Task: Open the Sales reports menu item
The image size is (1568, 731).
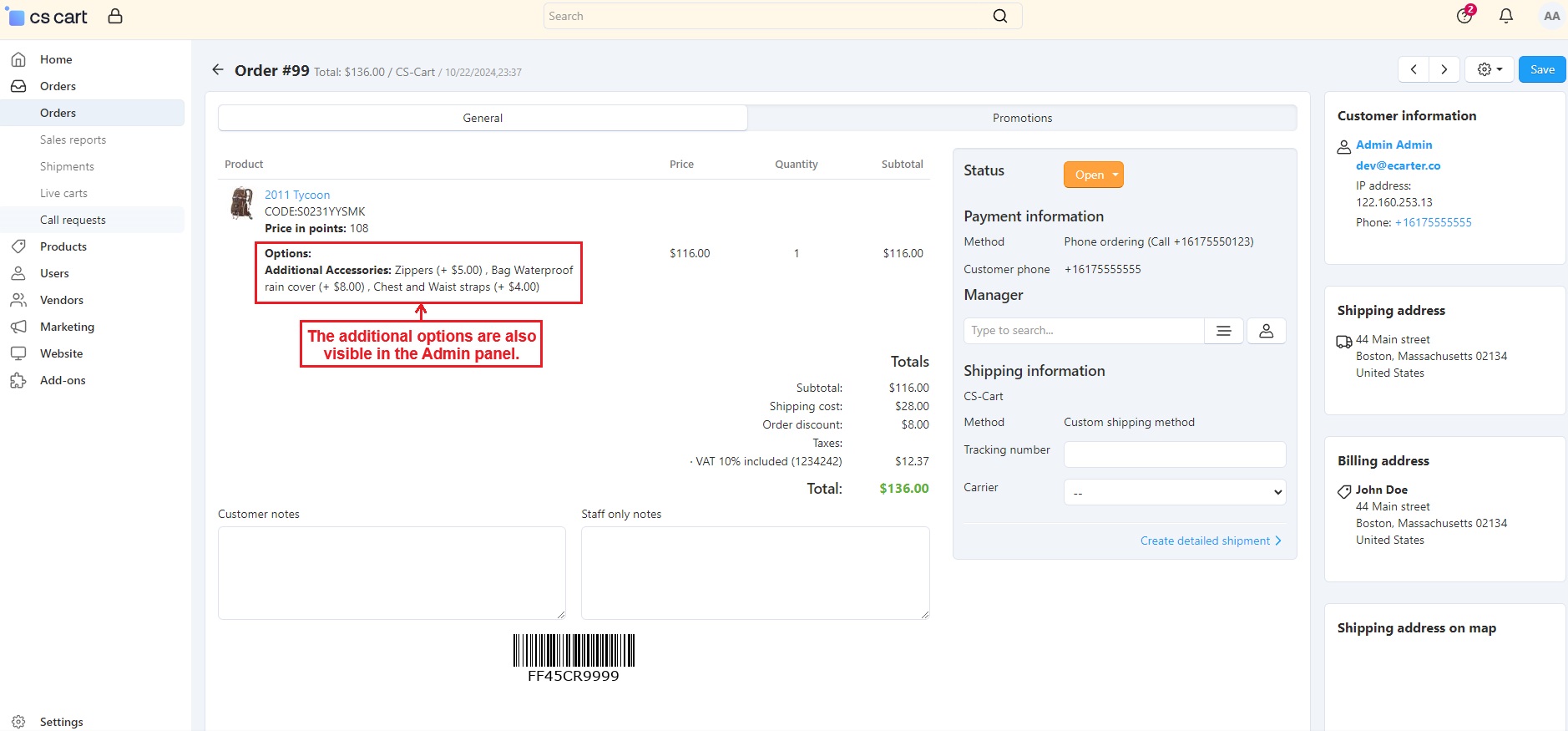Action: pyautogui.click(x=73, y=140)
